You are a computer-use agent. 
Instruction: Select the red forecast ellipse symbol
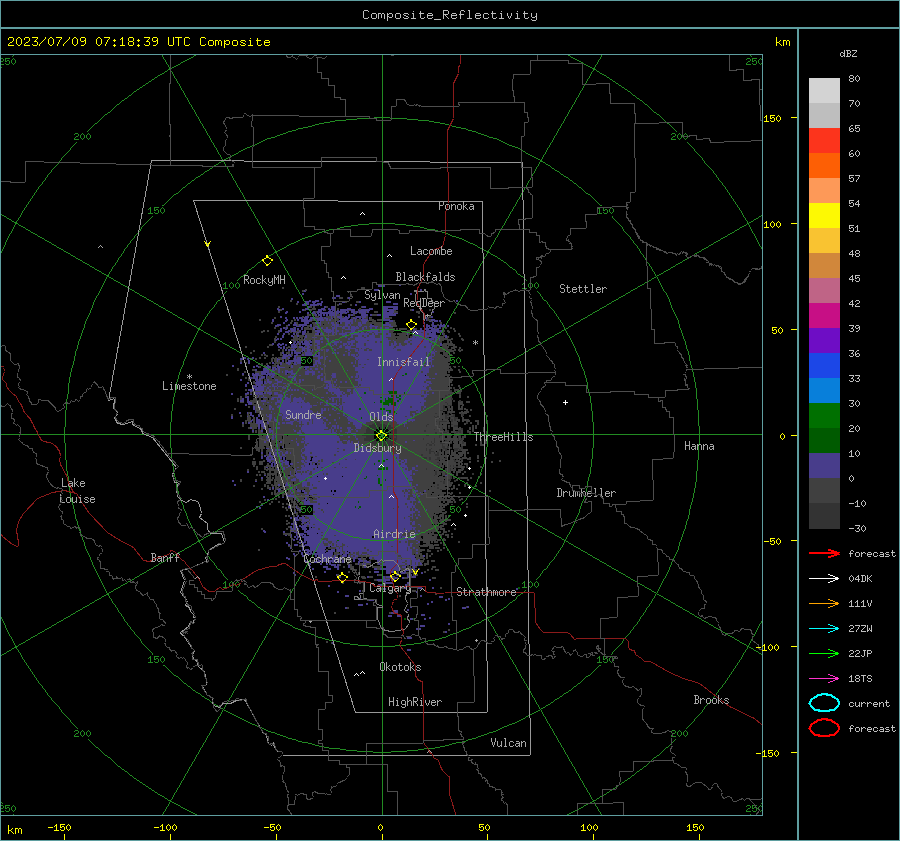[824, 728]
